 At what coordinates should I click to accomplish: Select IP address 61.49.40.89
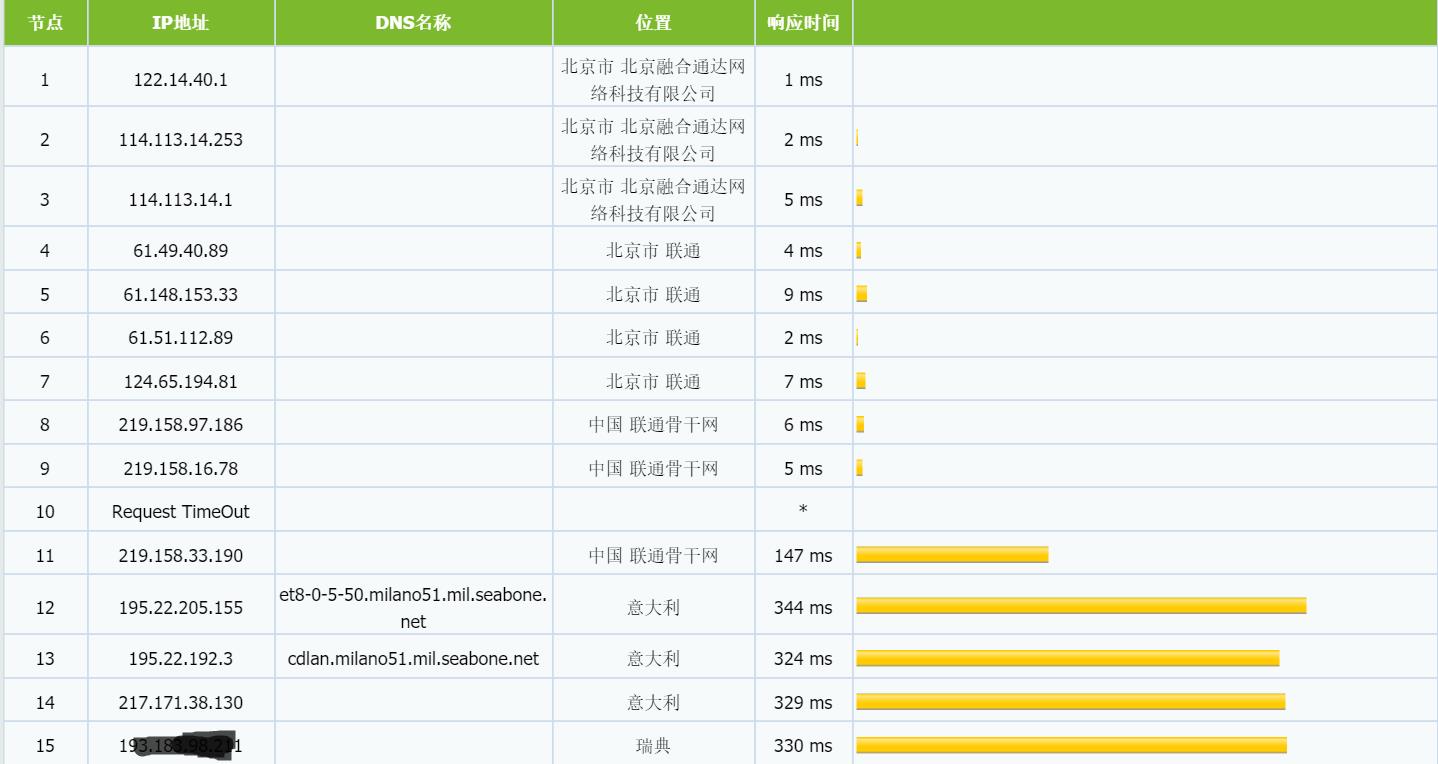coord(181,251)
